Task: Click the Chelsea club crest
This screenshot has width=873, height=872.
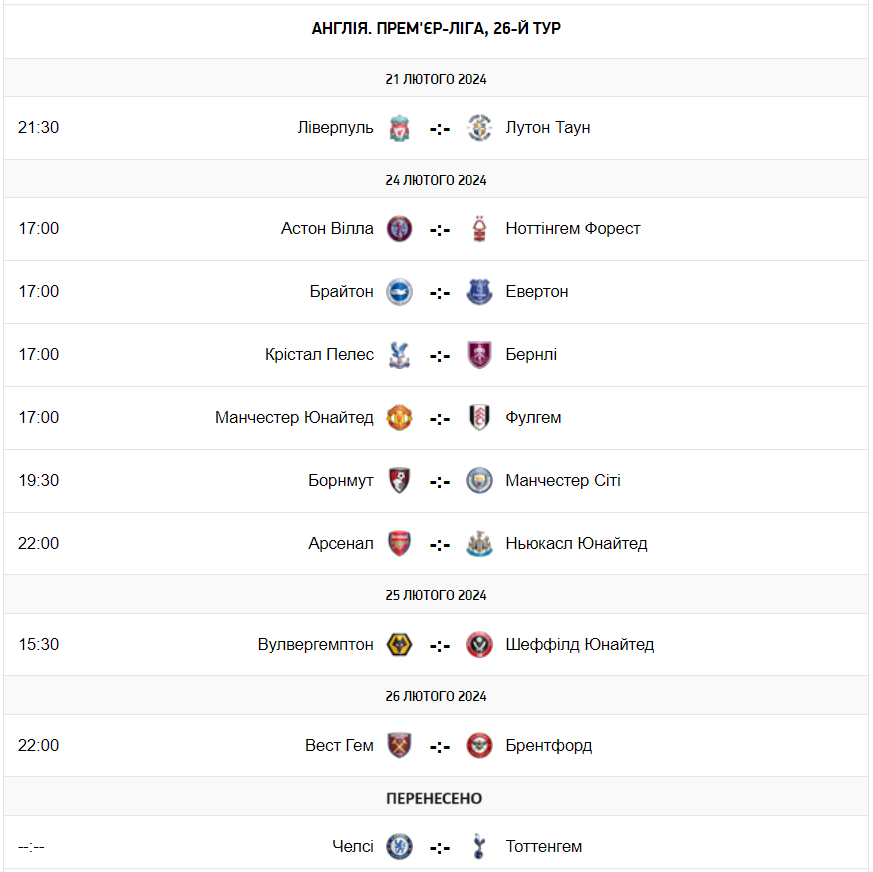Action: click(x=400, y=847)
